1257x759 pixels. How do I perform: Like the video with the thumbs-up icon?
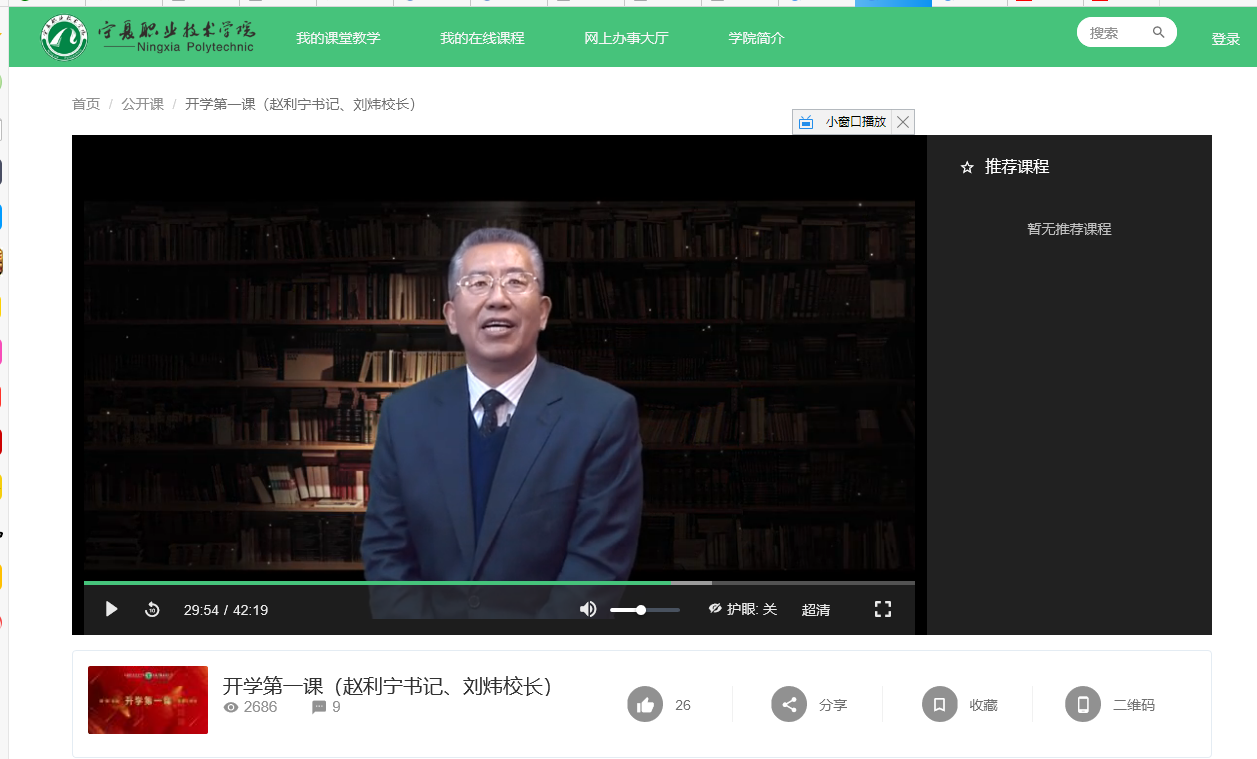pyautogui.click(x=645, y=704)
